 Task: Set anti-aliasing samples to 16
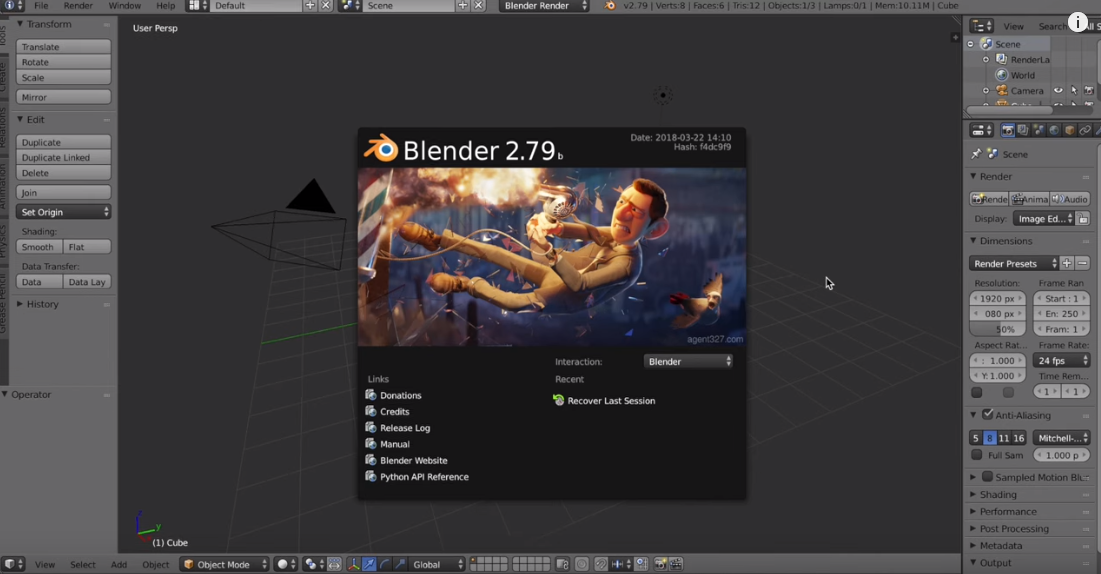(x=1019, y=438)
